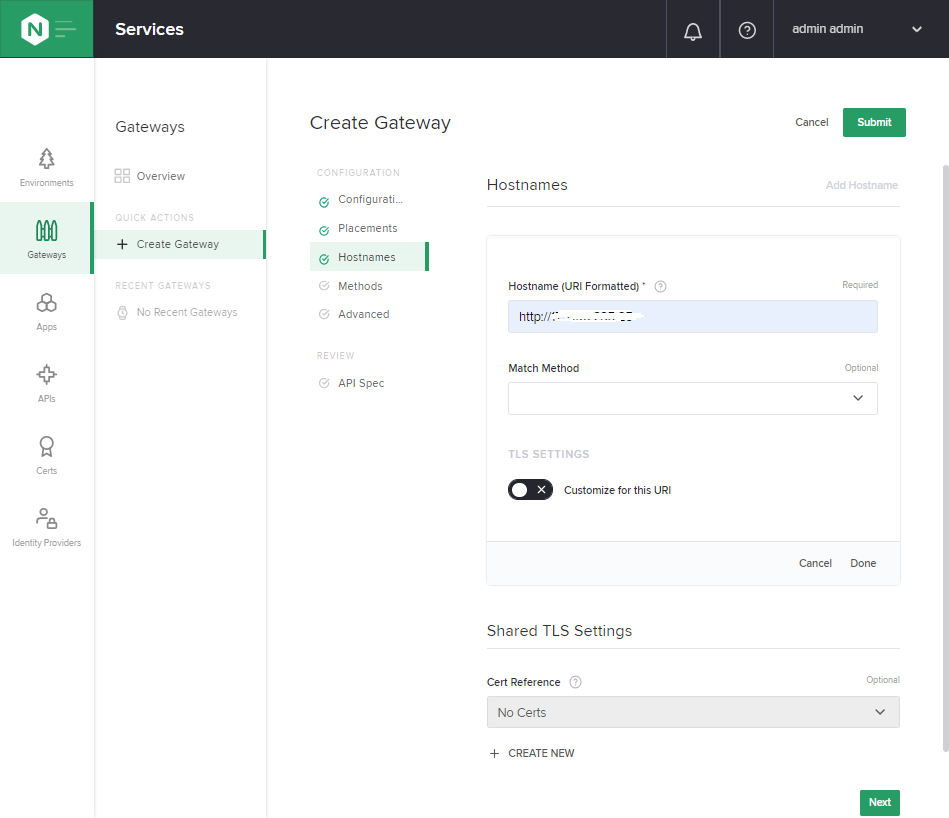949x818 pixels.
Task: Open the Environments tree icon
Action: pyautogui.click(x=47, y=159)
